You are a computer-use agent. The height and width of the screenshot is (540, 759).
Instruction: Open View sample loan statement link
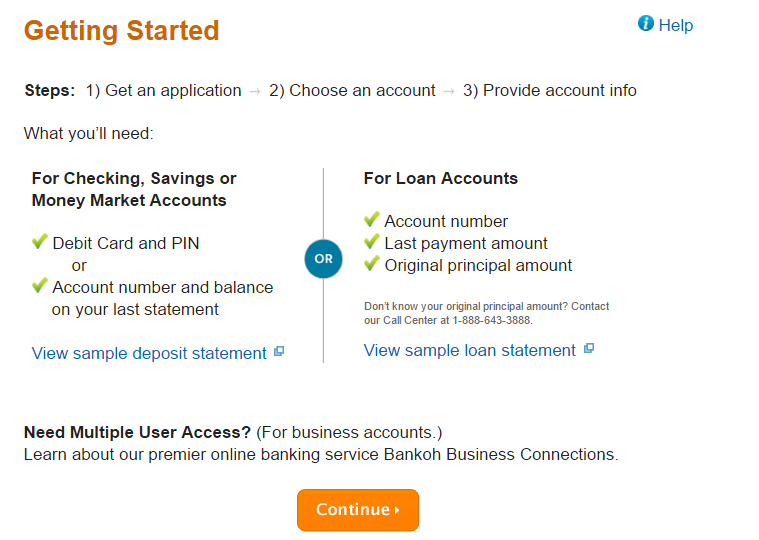tap(470, 350)
